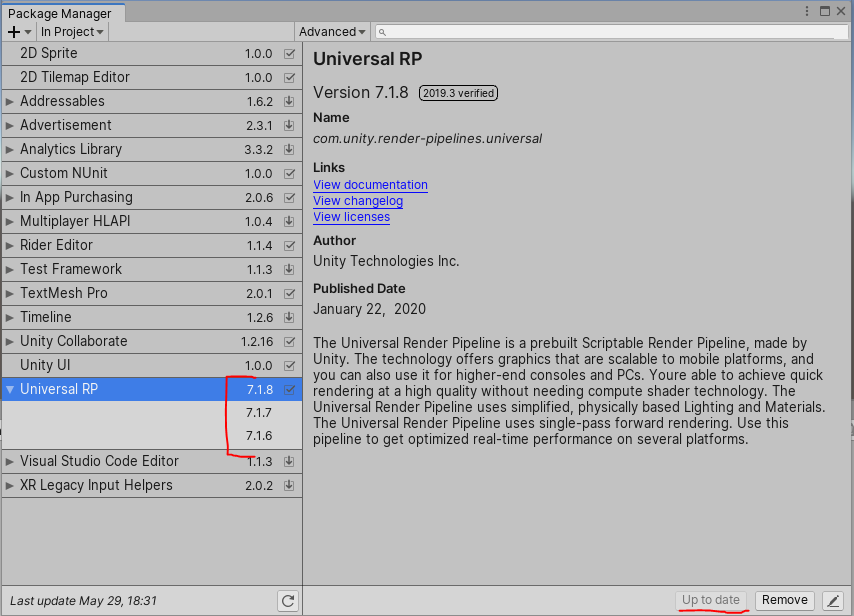
Task: Click the download icon next to Addressables
Action: [289, 101]
